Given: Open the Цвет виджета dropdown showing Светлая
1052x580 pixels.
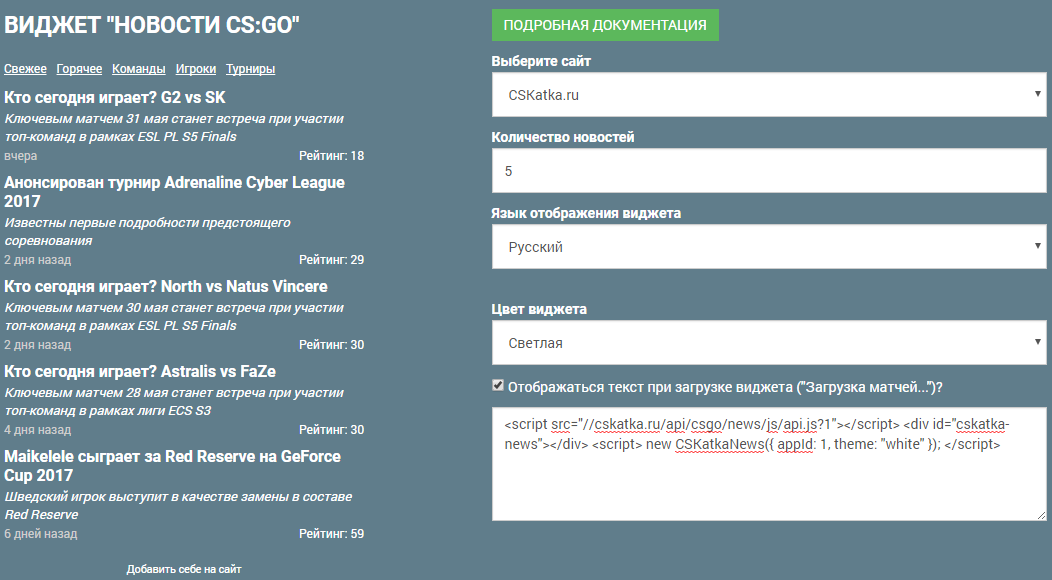Looking at the screenshot, I should [769, 342].
